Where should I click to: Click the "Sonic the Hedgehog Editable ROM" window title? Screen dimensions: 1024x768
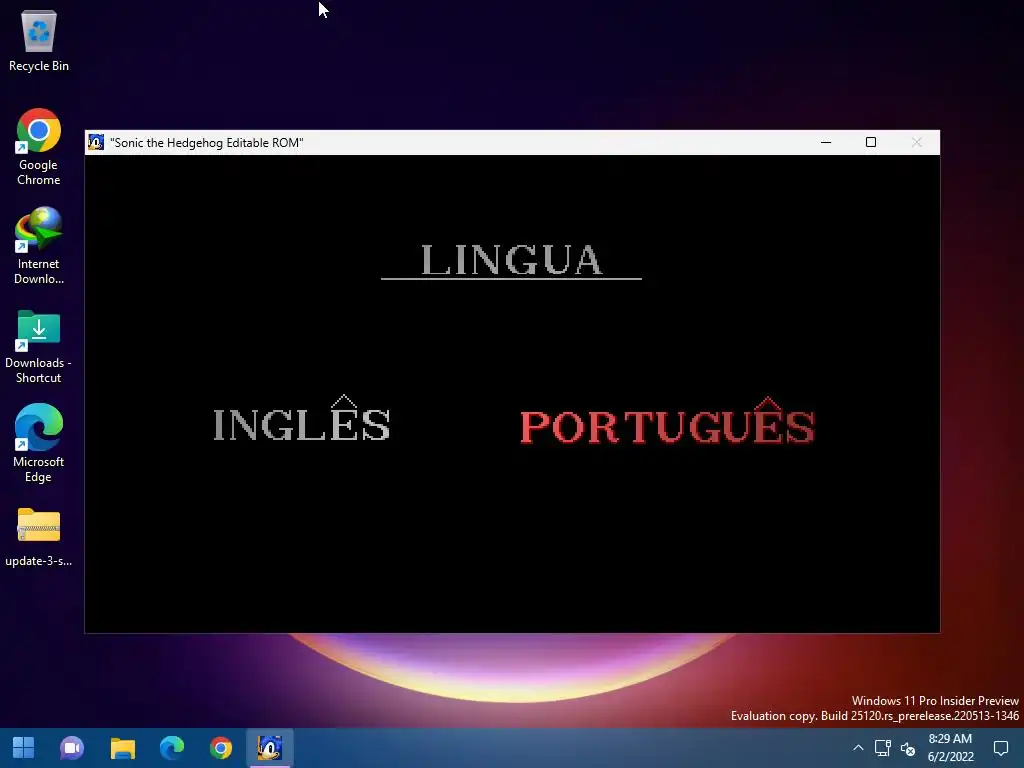206,142
